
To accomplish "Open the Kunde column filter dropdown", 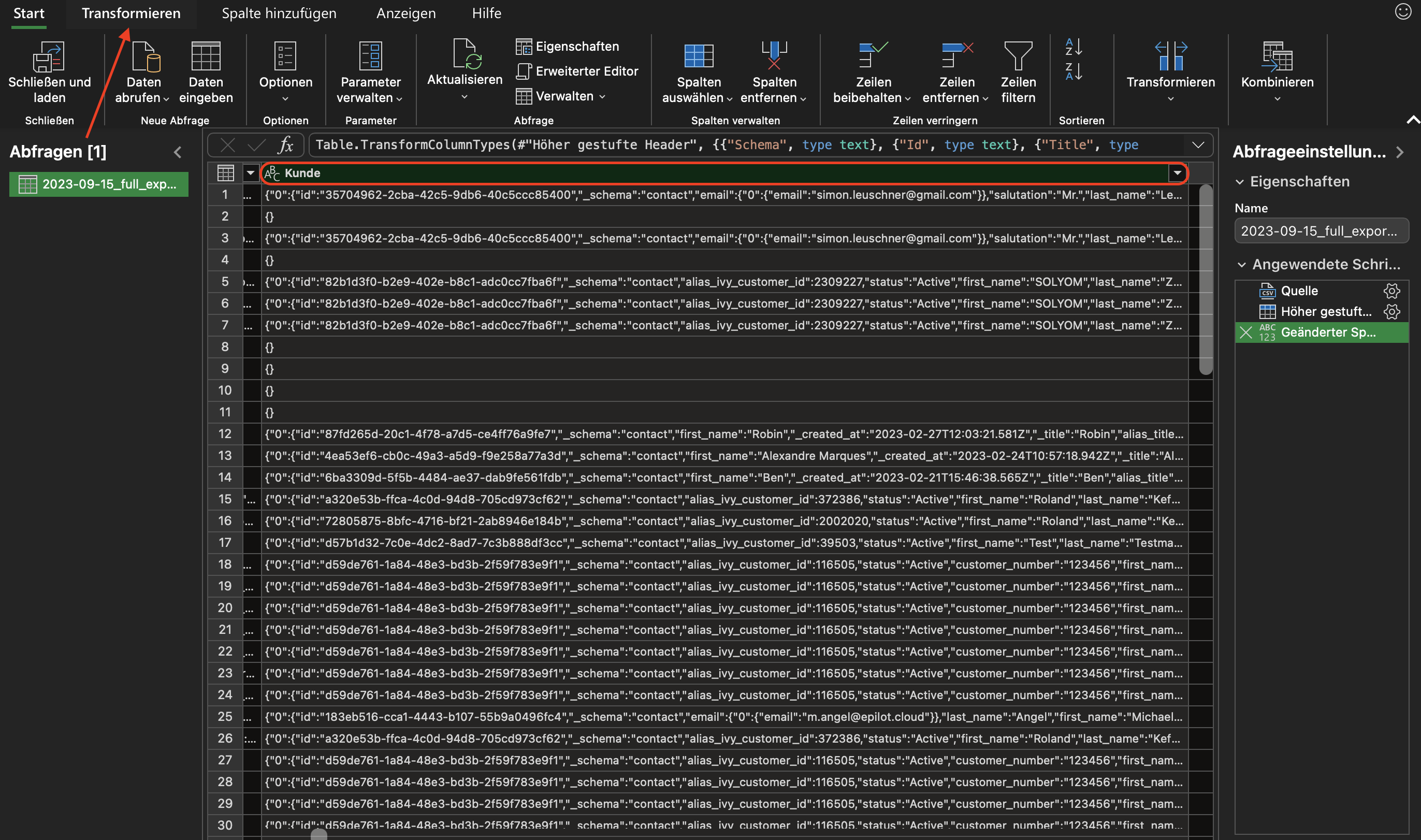I will point(1177,173).
